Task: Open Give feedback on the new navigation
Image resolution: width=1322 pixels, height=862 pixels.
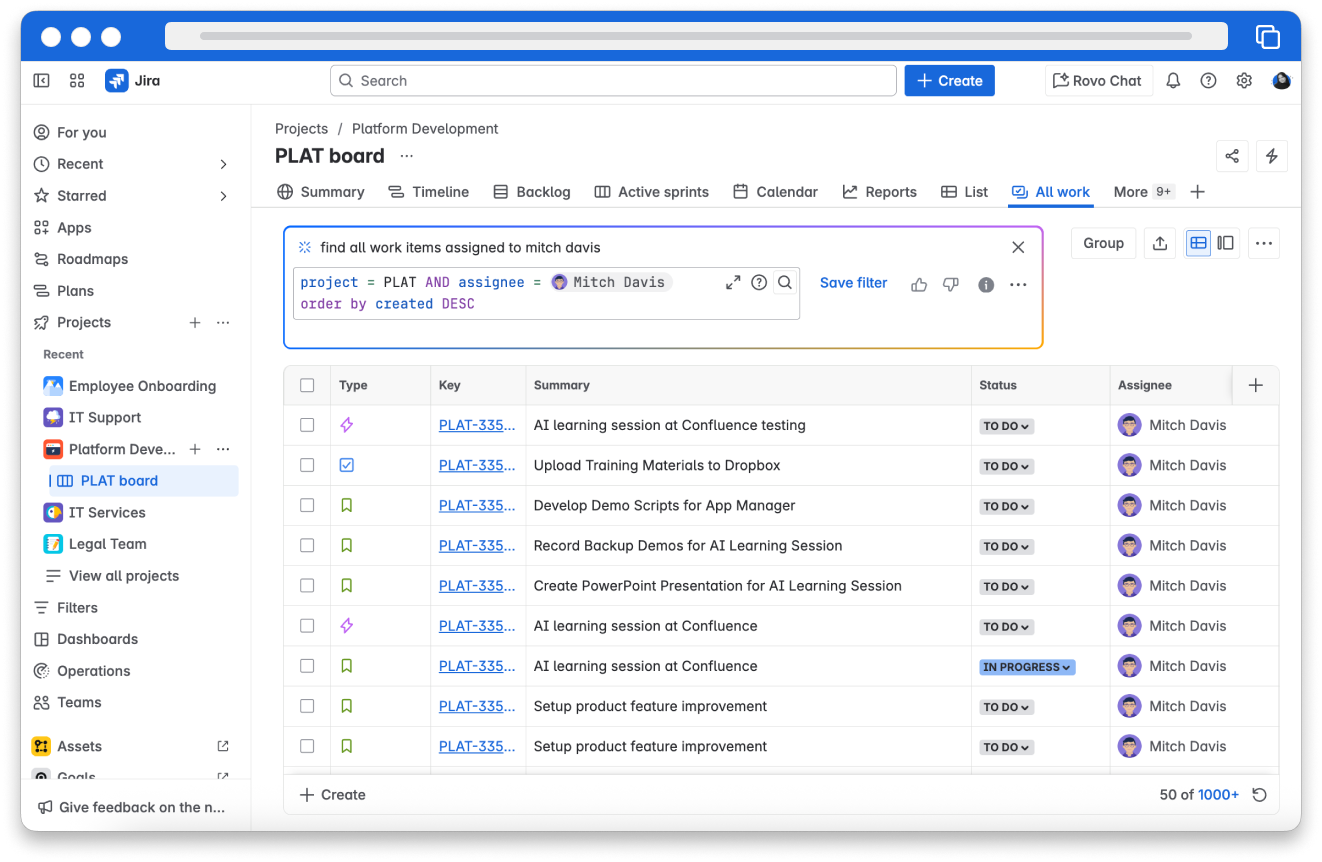Action: (x=131, y=807)
